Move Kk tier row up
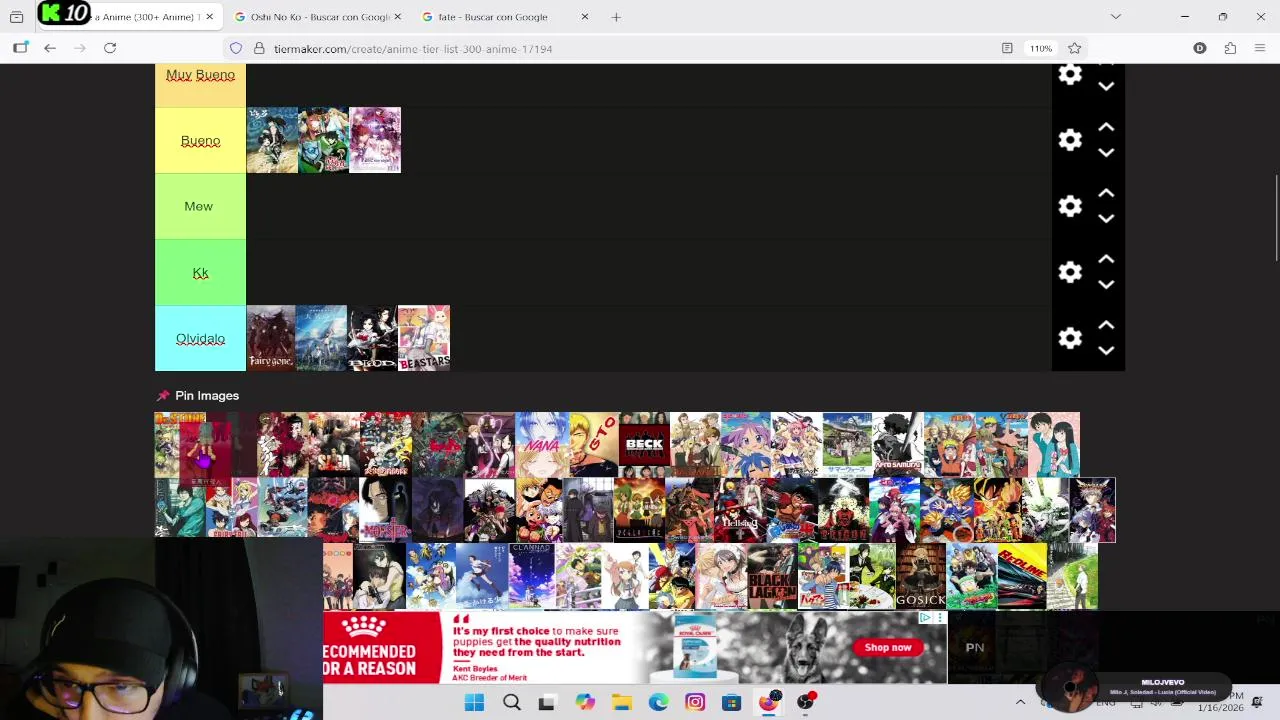 pos(1106,260)
